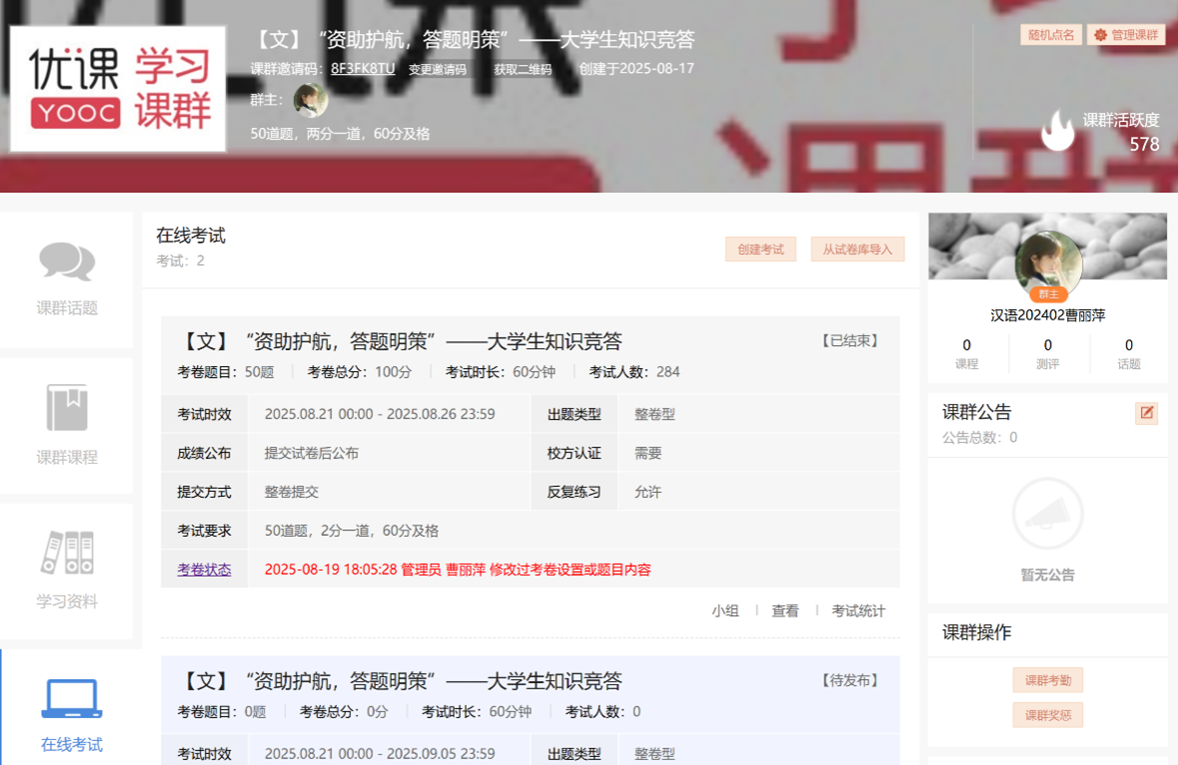1178x765 pixels.
Task: Open 课群课程 book icon
Action: pyautogui.click(x=67, y=408)
